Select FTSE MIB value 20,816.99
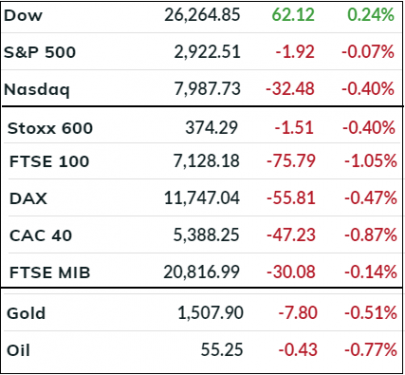 pos(201,273)
